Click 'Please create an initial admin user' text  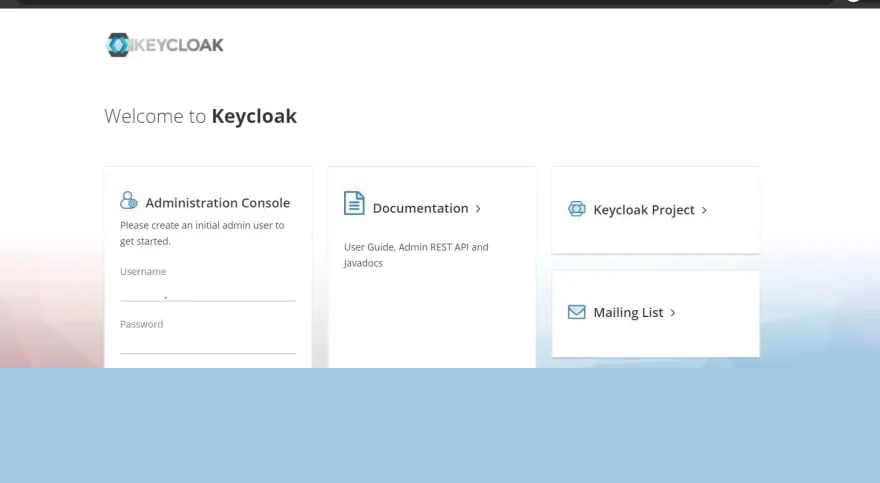[202, 233]
